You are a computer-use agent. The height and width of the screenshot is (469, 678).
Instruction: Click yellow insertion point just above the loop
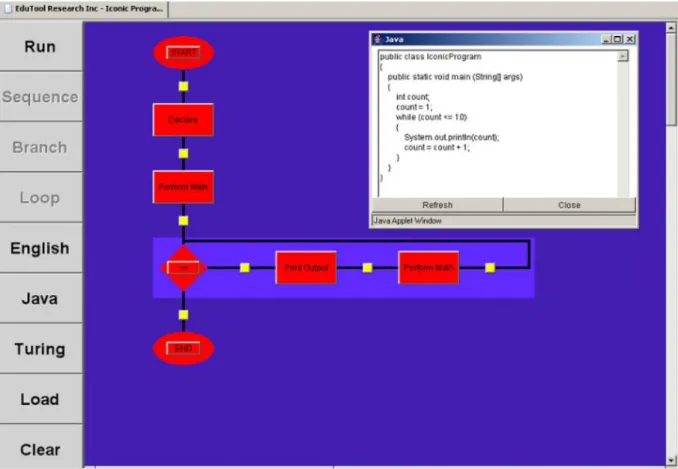(183, 221)
